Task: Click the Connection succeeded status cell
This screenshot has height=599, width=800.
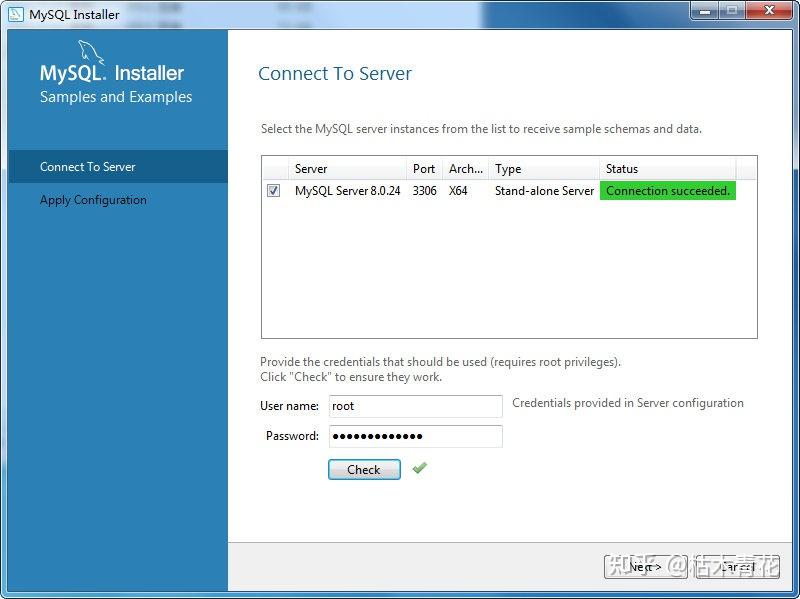Action: [668, 190]
